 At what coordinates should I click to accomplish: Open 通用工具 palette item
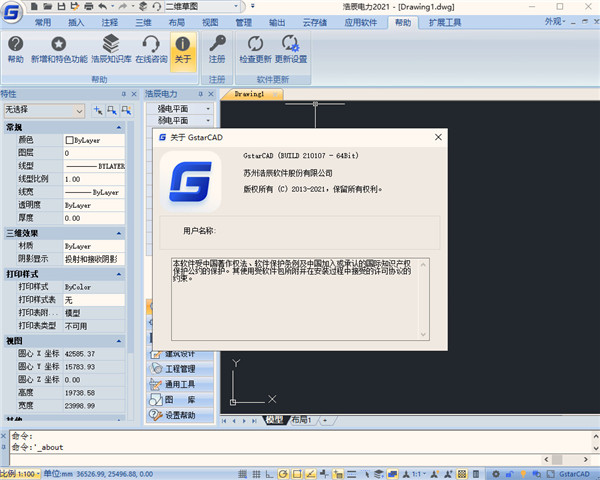tap(180, 384)
